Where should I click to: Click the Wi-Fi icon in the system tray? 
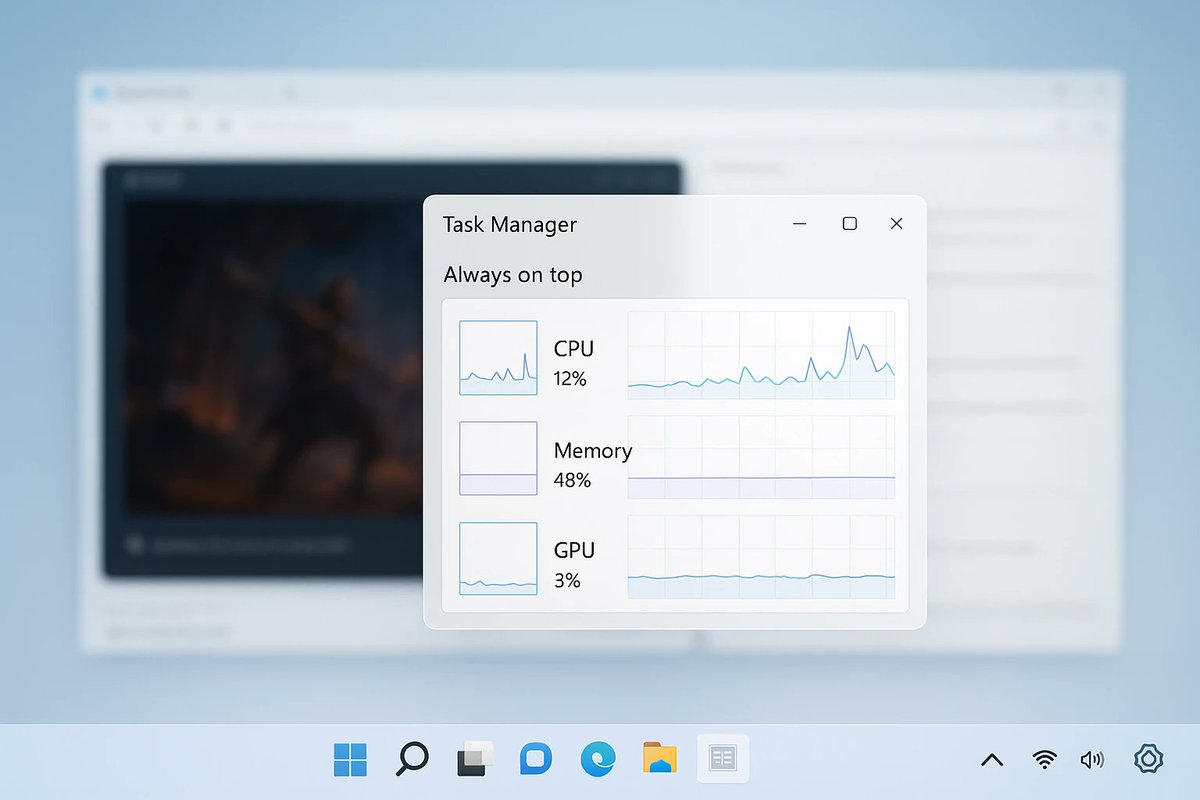coord(1043,758)
